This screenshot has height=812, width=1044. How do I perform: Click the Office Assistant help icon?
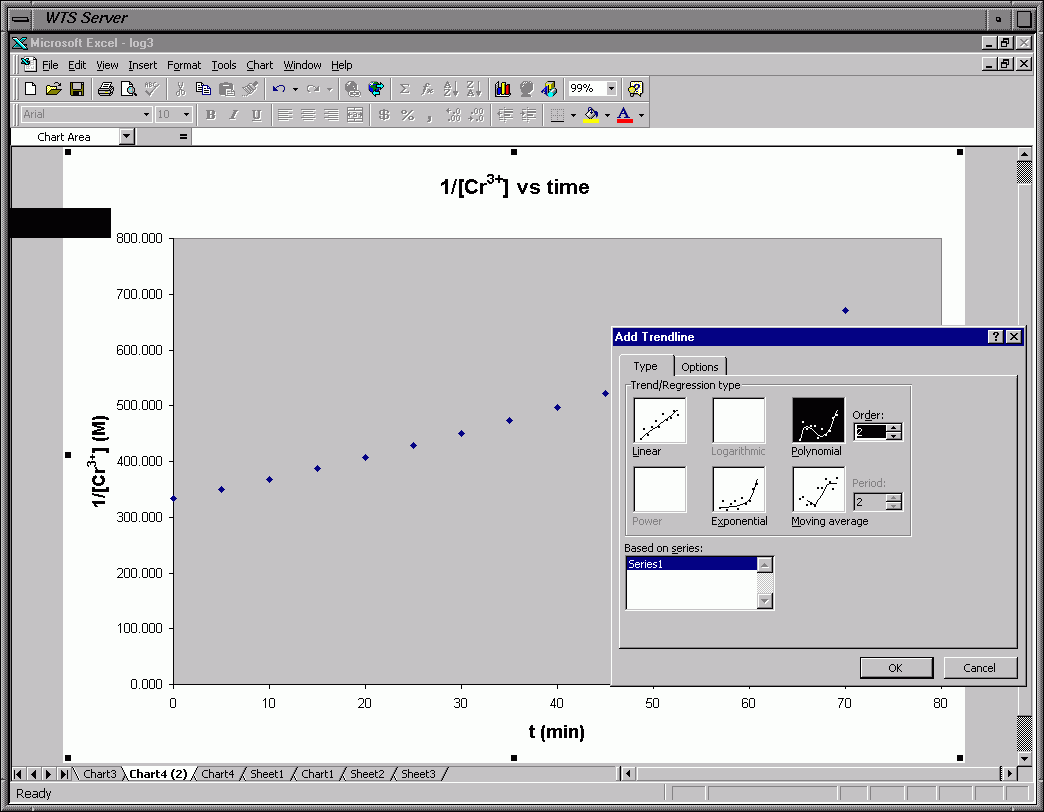click(635, 89)
